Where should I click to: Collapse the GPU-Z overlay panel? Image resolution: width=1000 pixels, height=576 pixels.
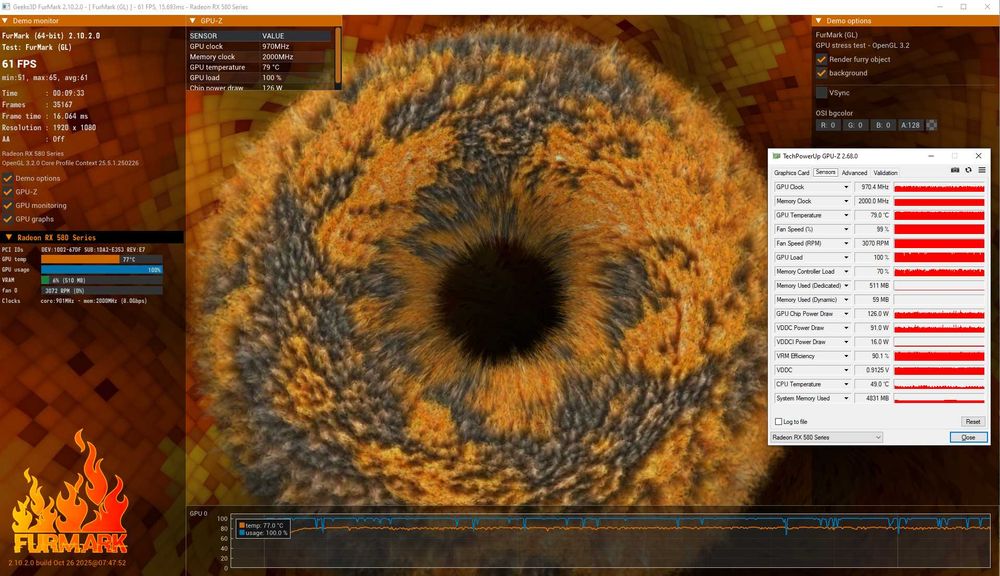(193, 20)
